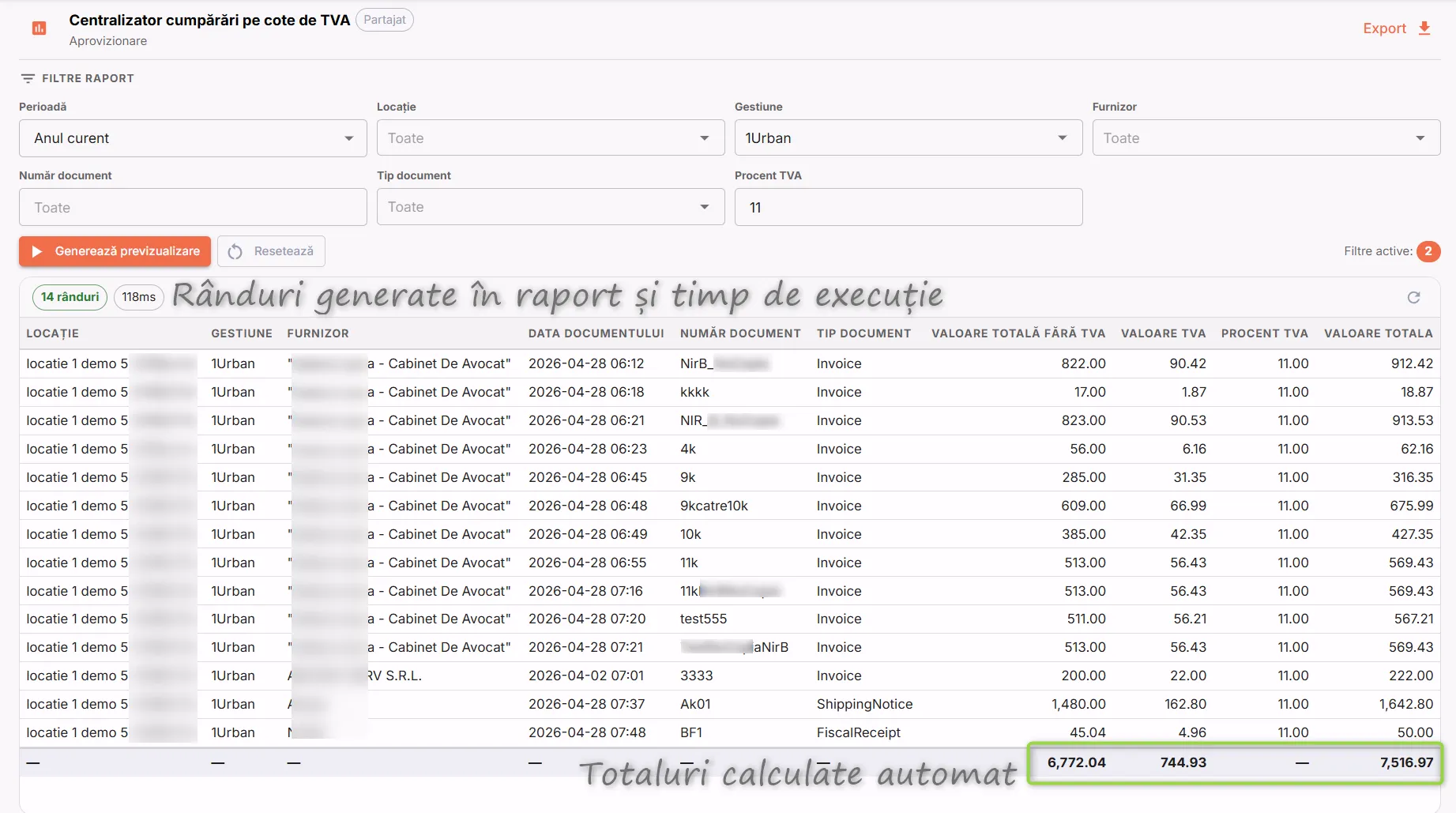The width and height of the screenshot is (1456, 813).
Task: Sort by NUMĂR DOCUMENT column header
Action: tap(740, 333)
